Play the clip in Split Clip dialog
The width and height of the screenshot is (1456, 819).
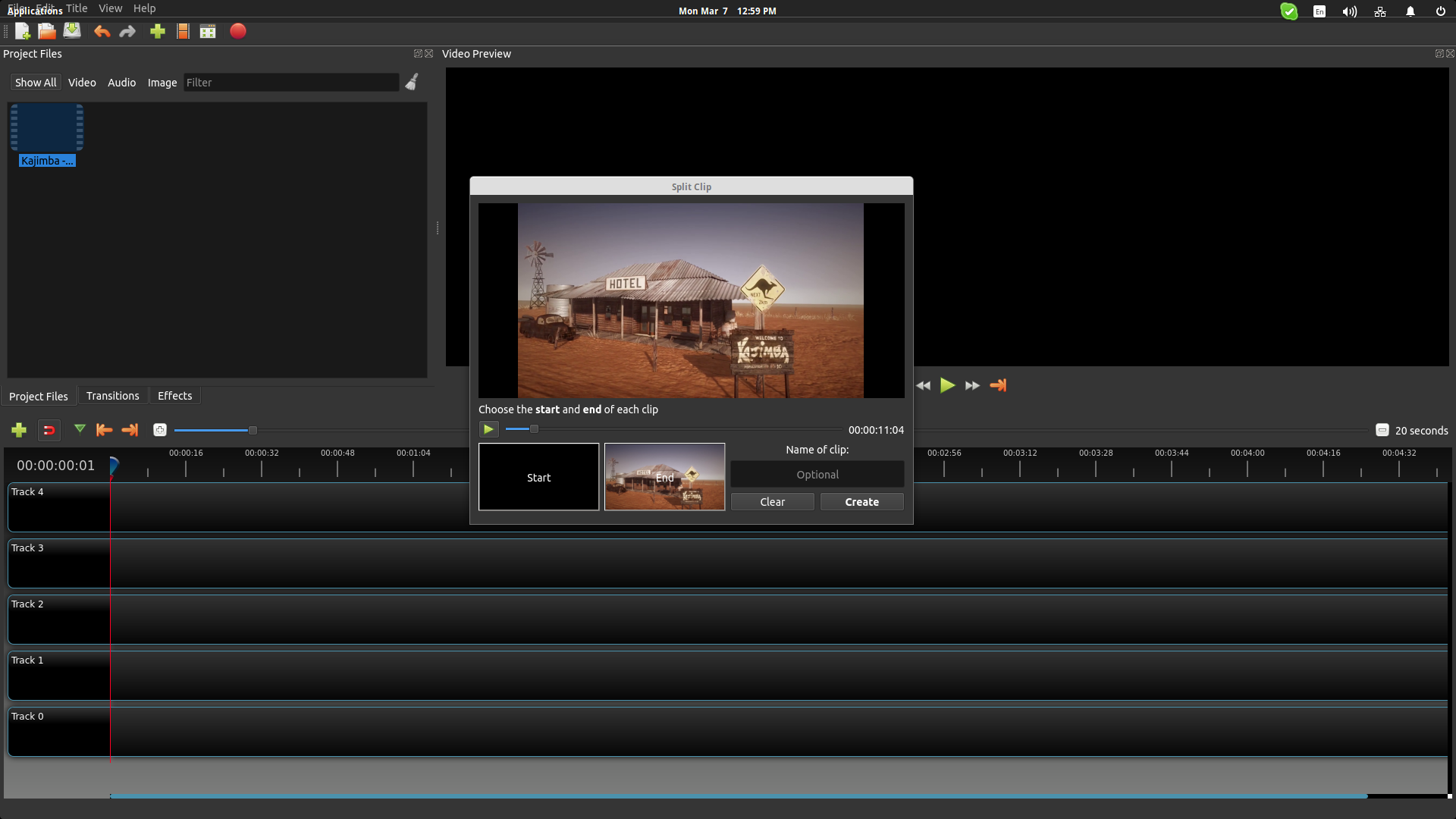point(488,429)
